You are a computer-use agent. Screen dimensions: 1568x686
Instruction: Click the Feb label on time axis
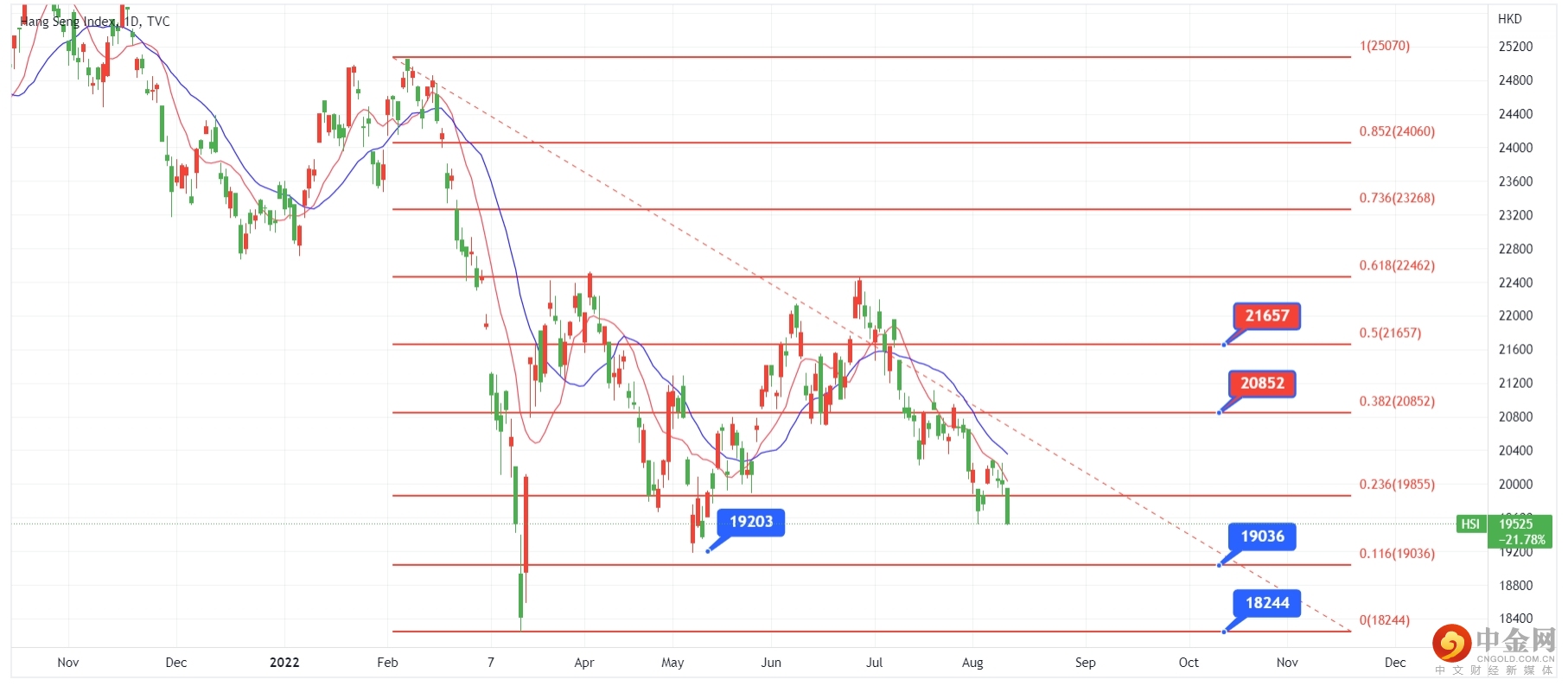tap(387, 663)
